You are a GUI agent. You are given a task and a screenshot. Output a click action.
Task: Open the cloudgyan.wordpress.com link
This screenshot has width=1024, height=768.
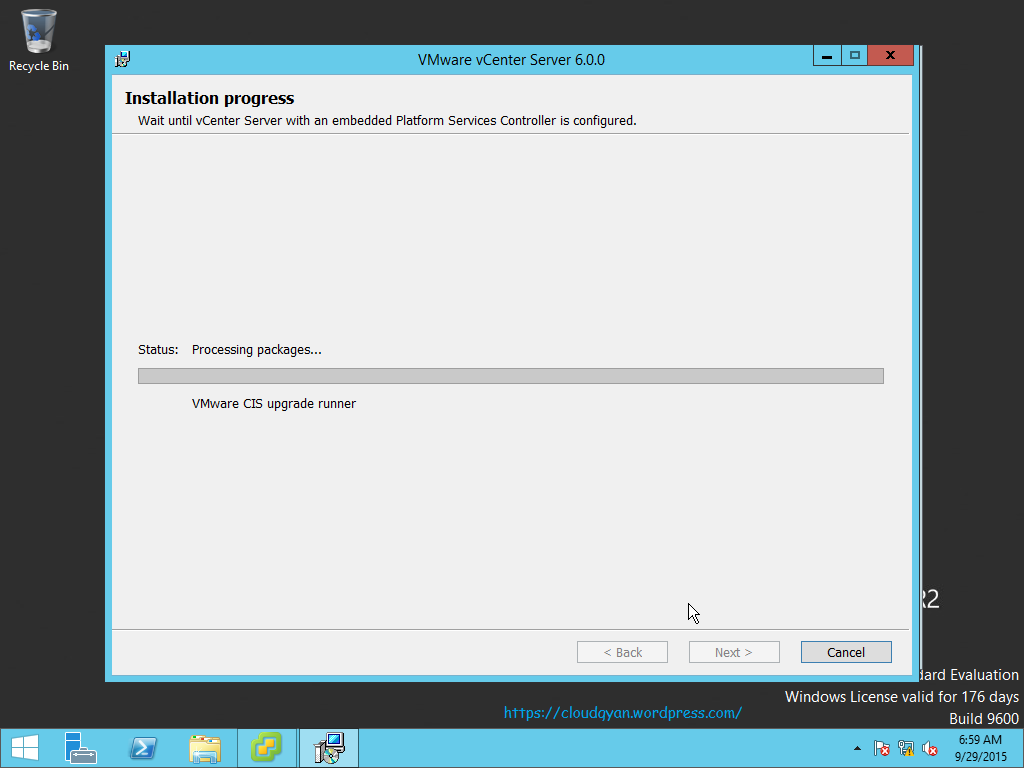pyautogui.click(x=623, y=713)
